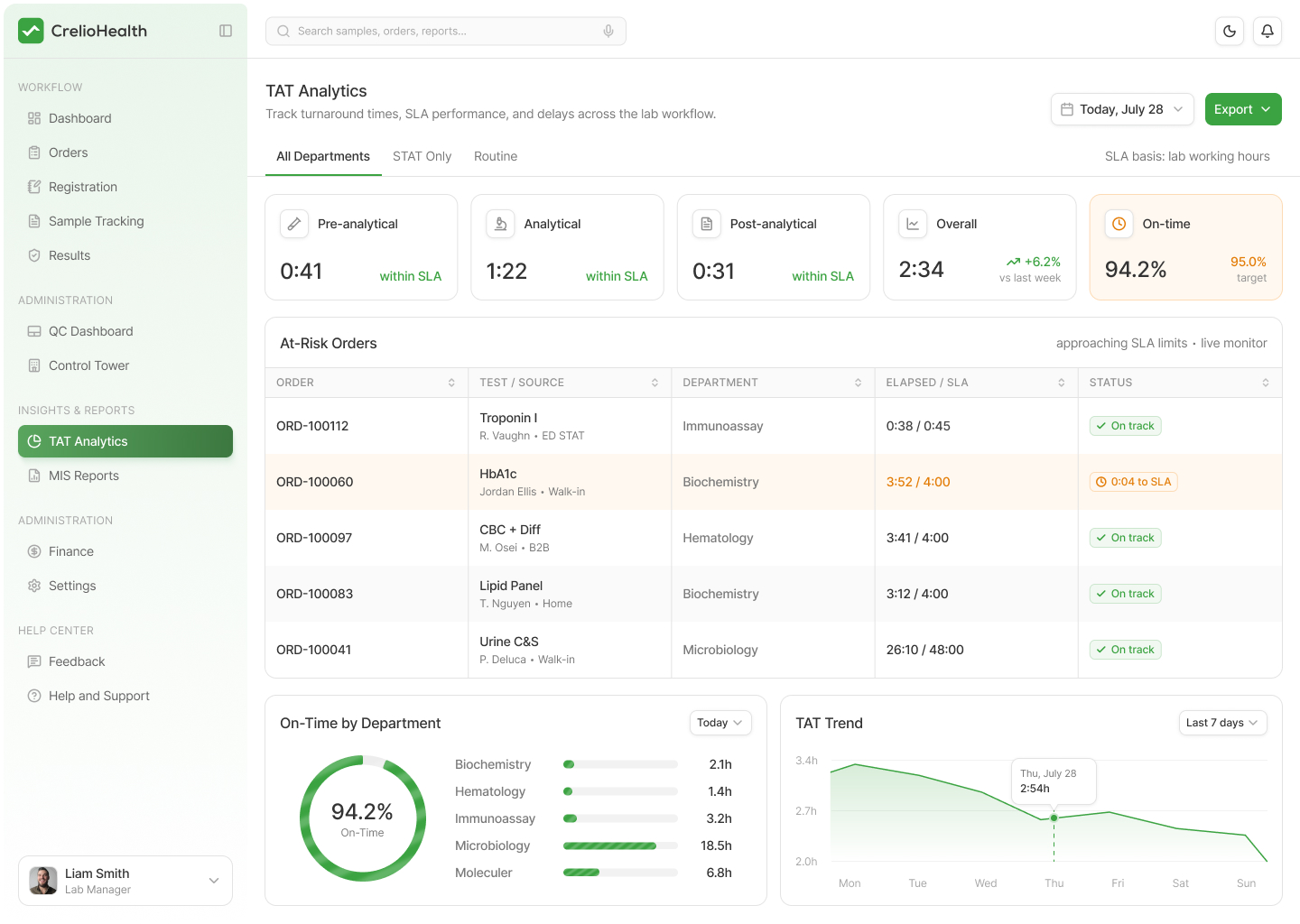Sort by ELAPSED / SLA column

pyautogui.click(x=1061, y=383)
